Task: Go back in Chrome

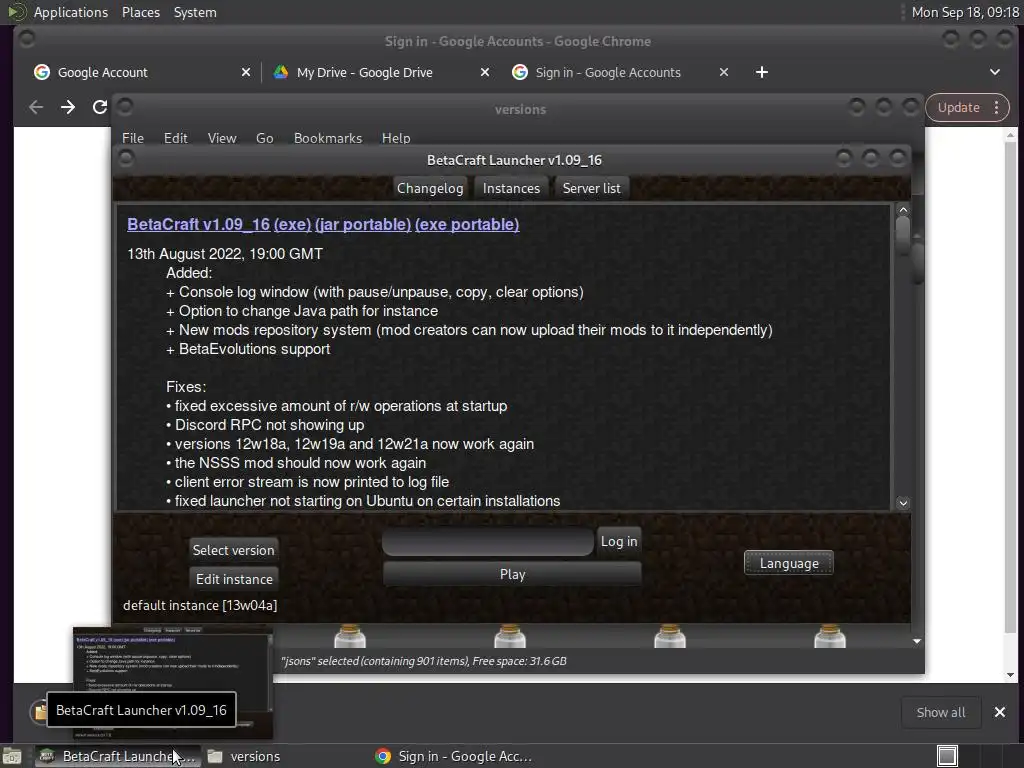Action: [36, 107]
